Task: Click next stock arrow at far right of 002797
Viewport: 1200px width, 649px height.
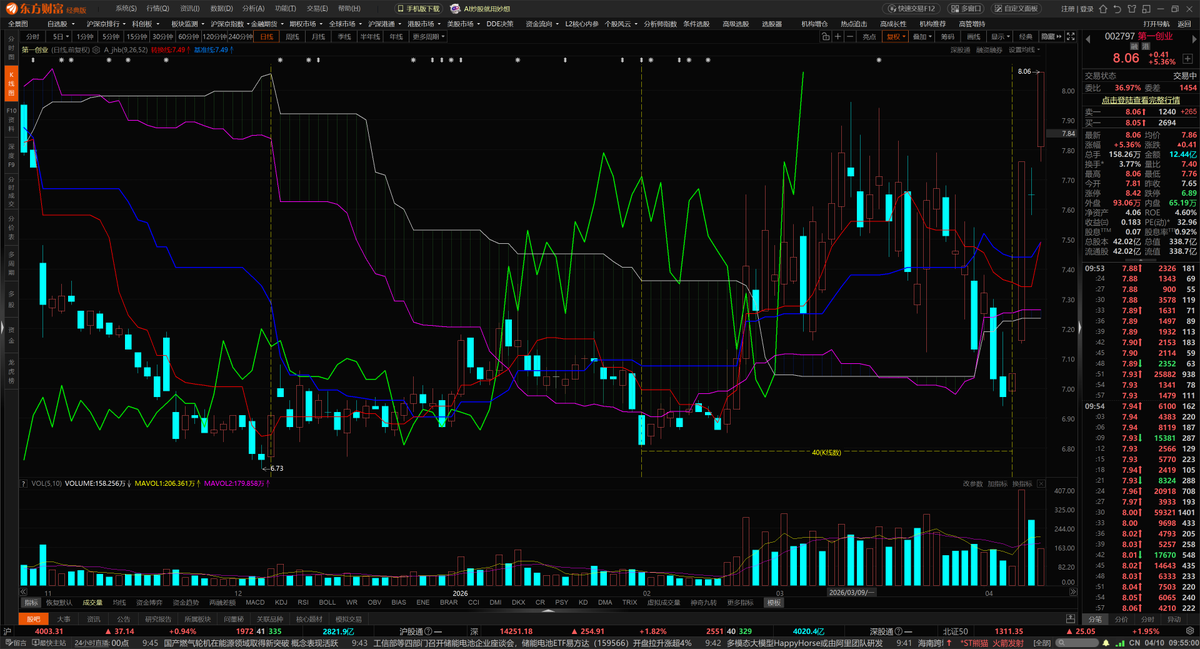Action: pyautogui.click(x=1194, y=39)
